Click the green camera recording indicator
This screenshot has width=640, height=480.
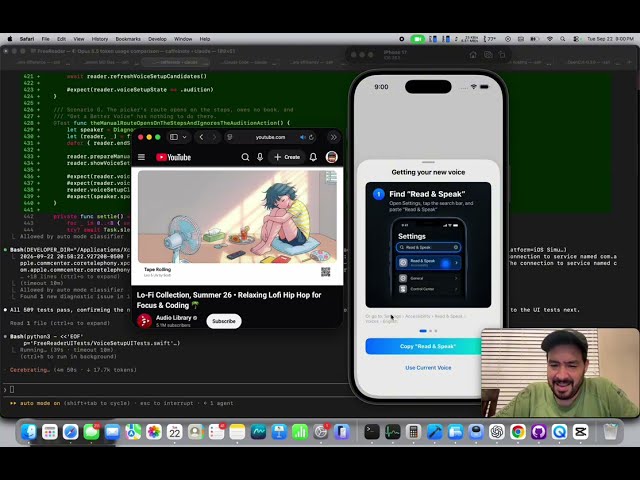click(x=418, y=39)
